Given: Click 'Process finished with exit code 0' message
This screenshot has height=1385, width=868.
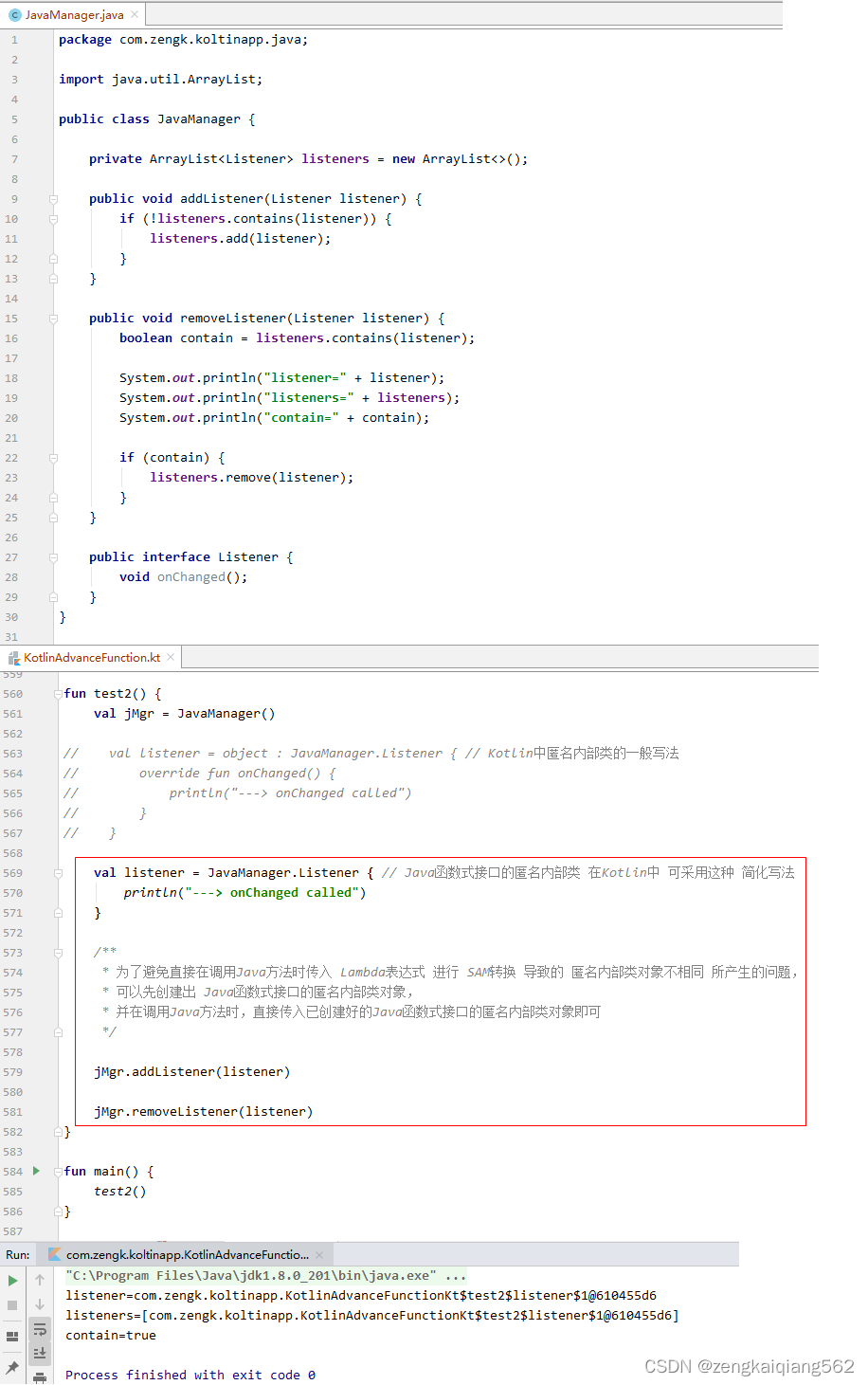Looking at the screenshot, I should [190, 1376].
